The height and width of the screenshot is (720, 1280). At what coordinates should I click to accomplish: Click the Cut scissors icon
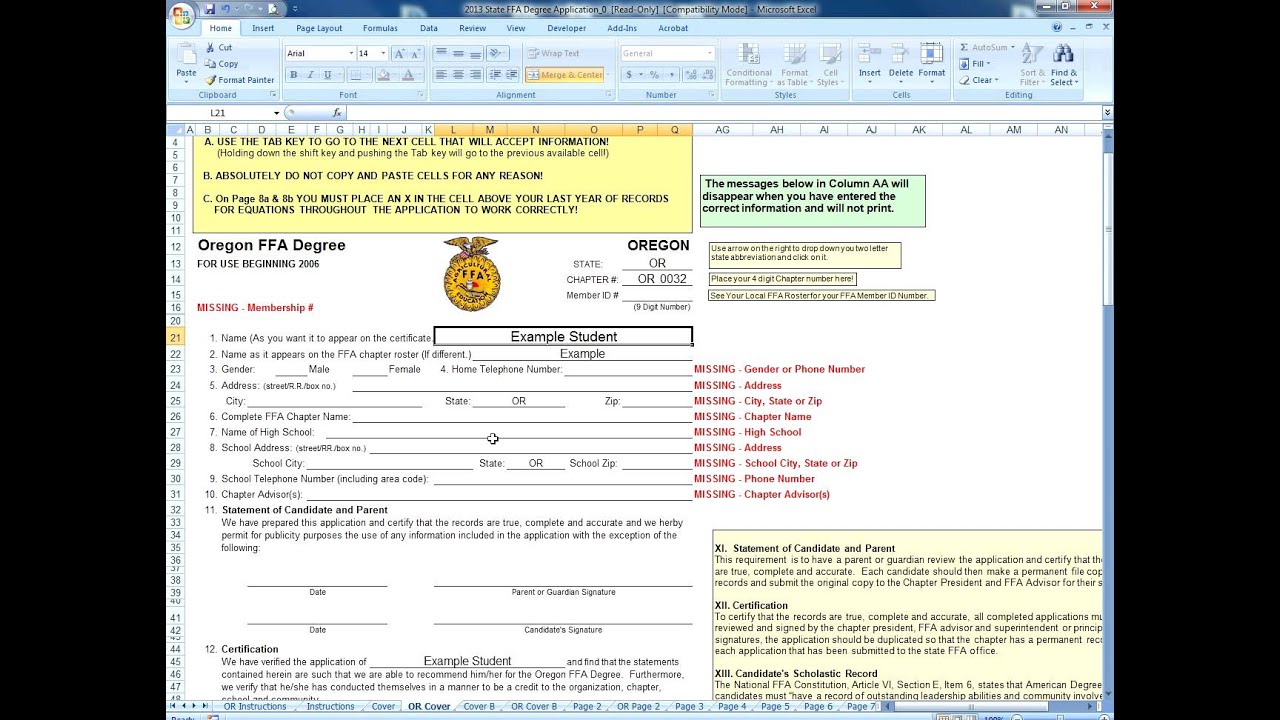click(x=211, y=47)
